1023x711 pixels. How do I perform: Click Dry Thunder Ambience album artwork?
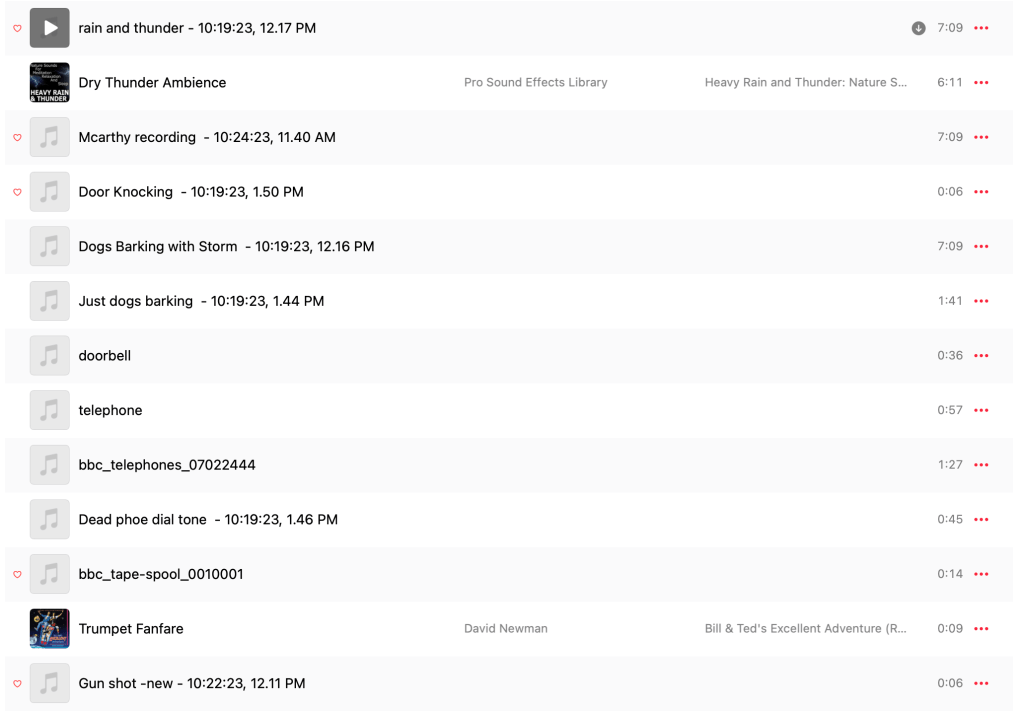(x=49, y=83)
